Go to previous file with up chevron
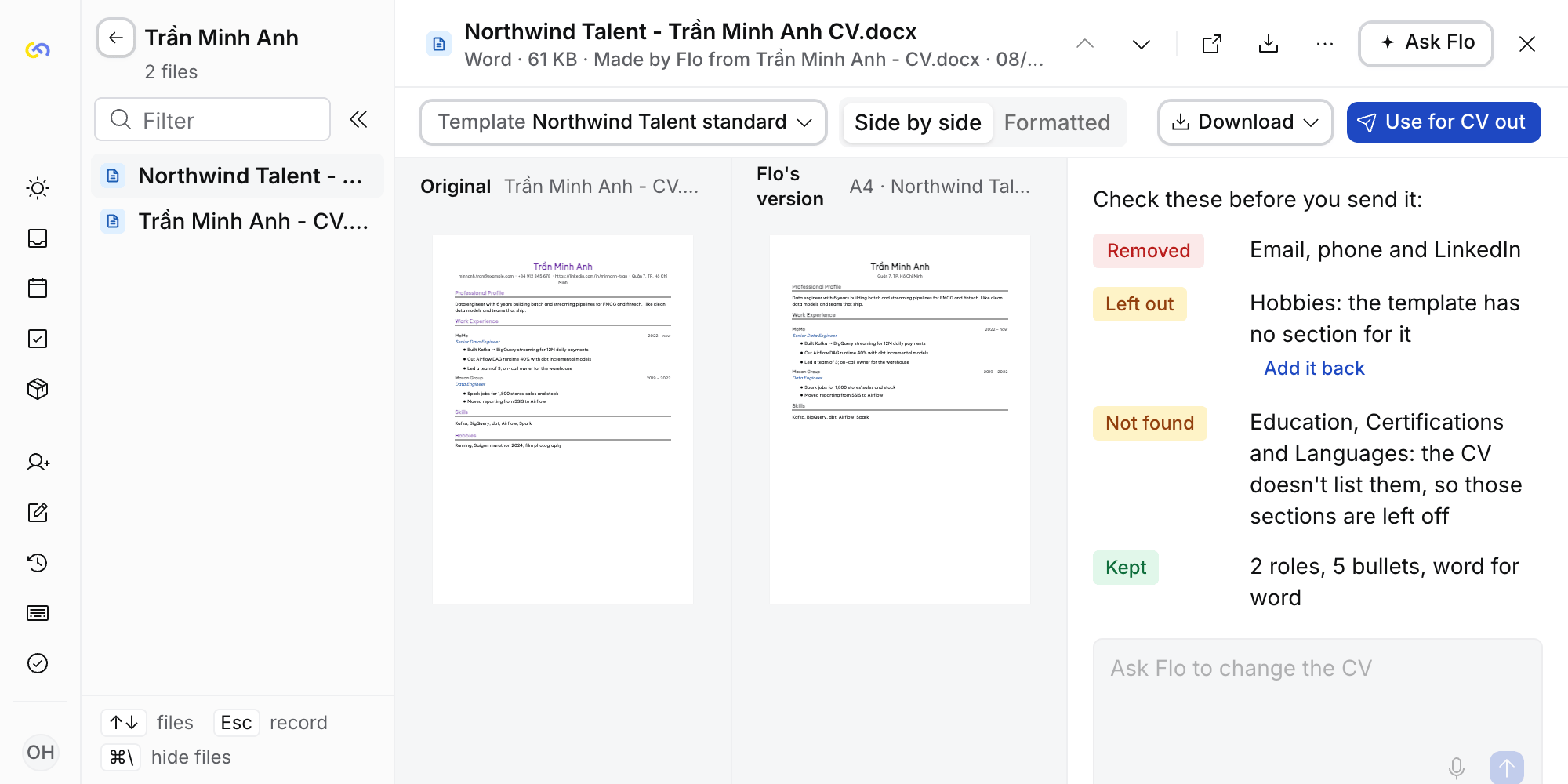The height and width of the screenshot is (784, 1568). [x=1085, y=44]
